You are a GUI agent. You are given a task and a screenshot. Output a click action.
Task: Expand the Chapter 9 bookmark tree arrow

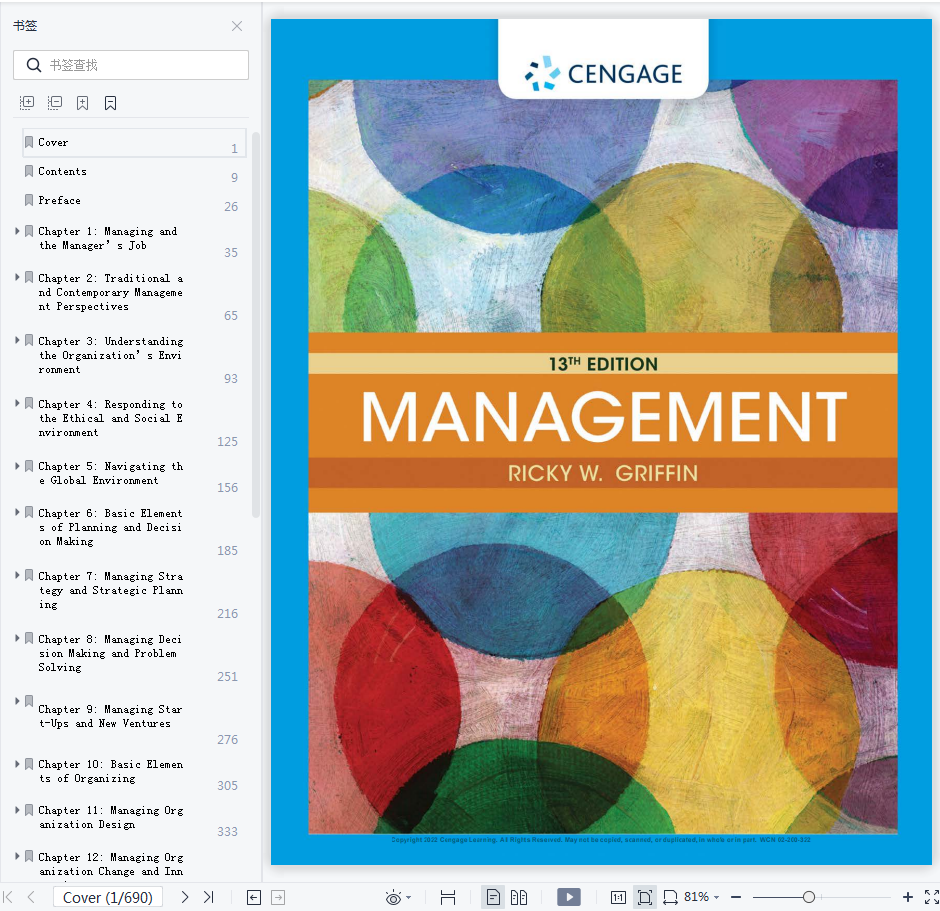point(17,701)
